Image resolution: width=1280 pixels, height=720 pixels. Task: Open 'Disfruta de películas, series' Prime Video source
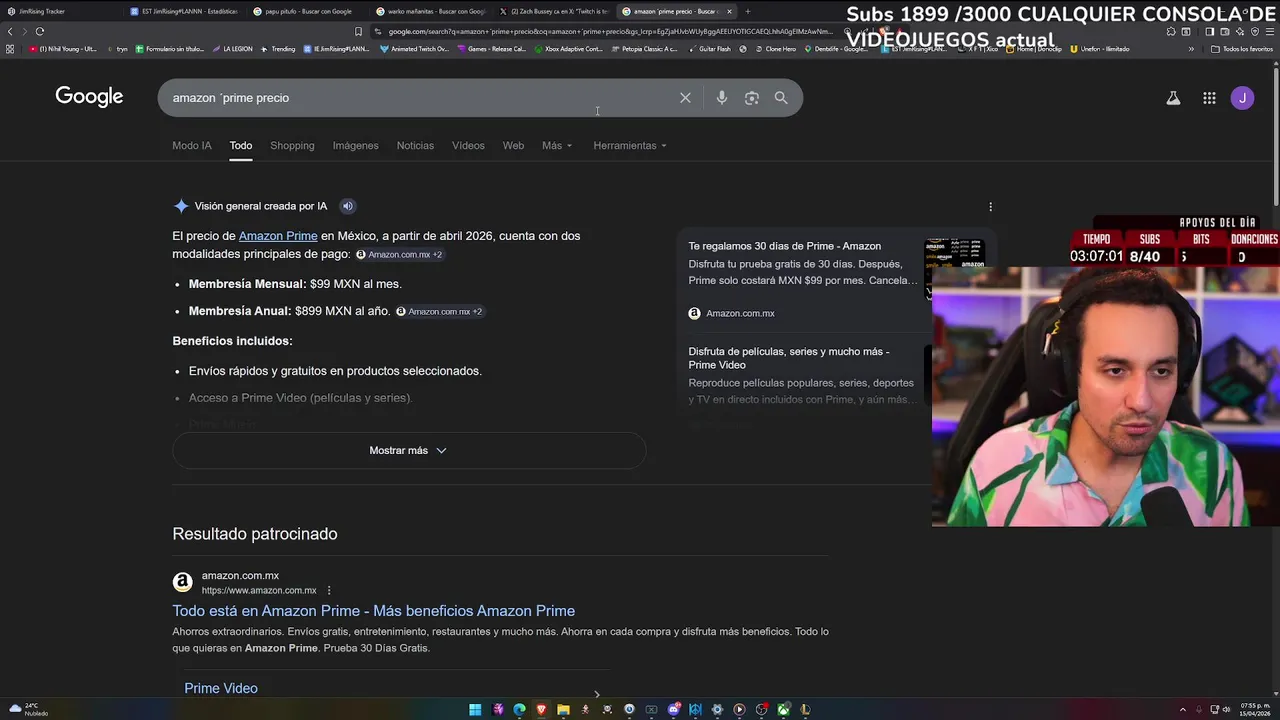tap(789, 358)
